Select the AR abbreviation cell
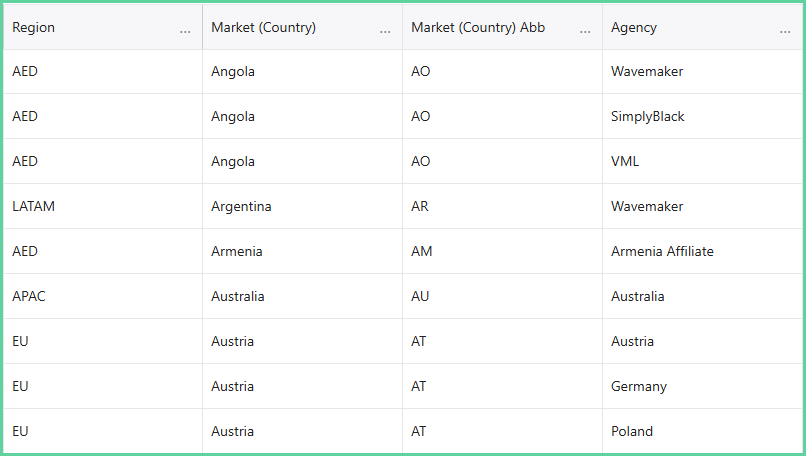The image size is (806, 456). [503, 206]
